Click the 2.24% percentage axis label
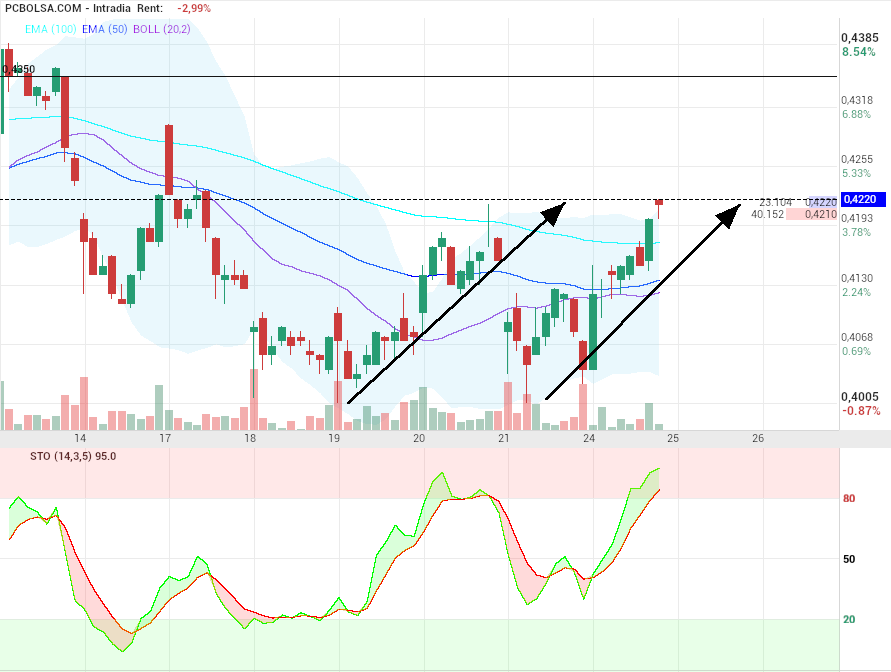Image resolution: width=891 pixels, height=672 pixels. point(856,292)
